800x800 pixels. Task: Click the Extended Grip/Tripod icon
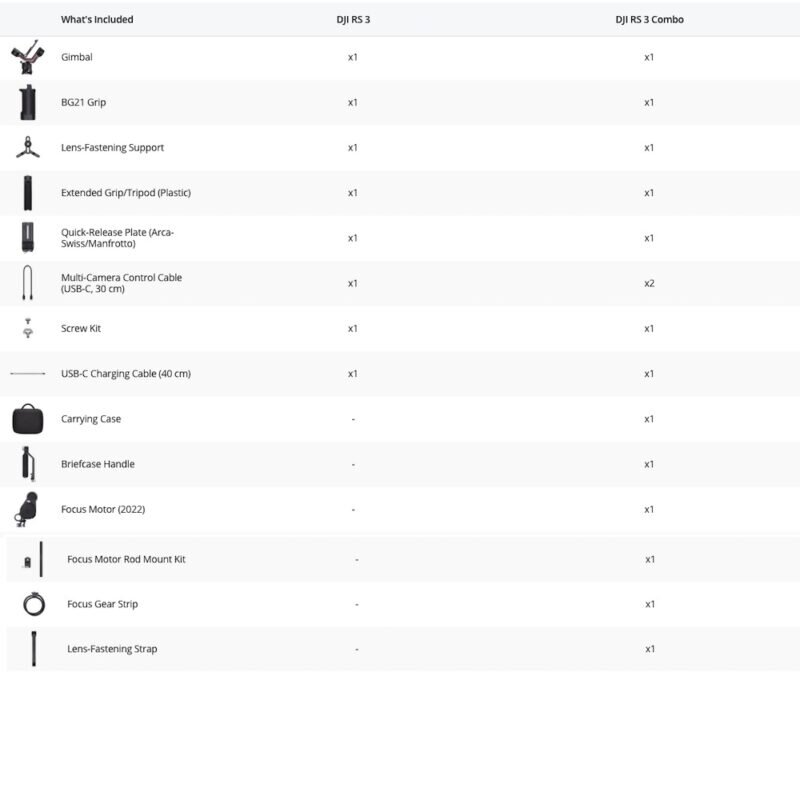[28, 193]
